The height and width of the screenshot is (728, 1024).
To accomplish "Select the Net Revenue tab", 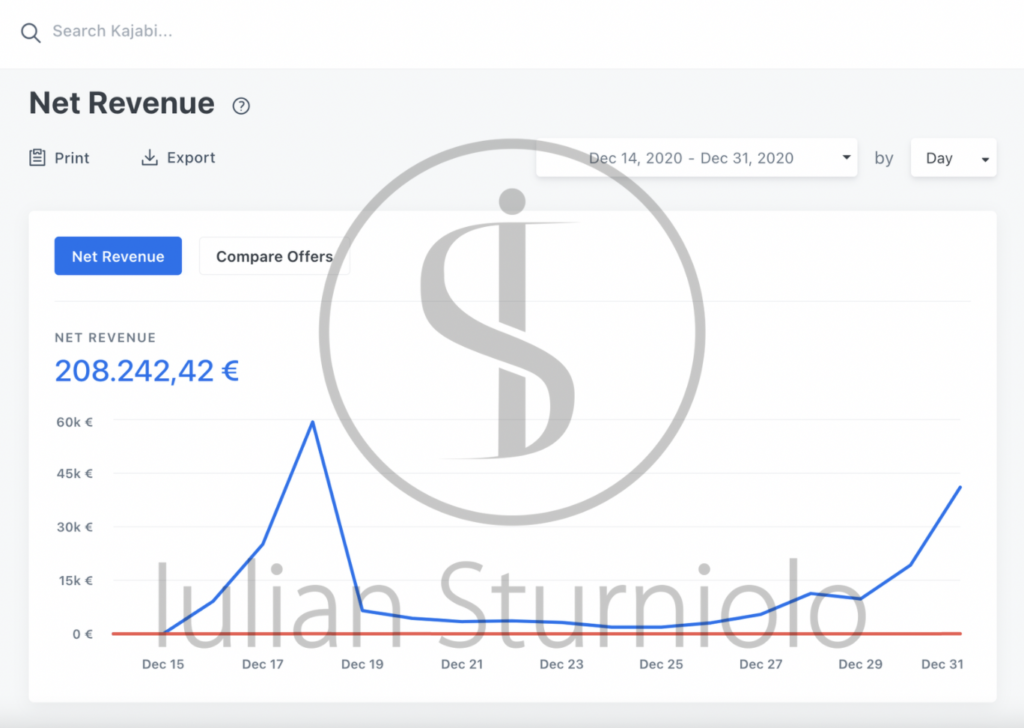I will pyautogui.click(x=118, y=256).
